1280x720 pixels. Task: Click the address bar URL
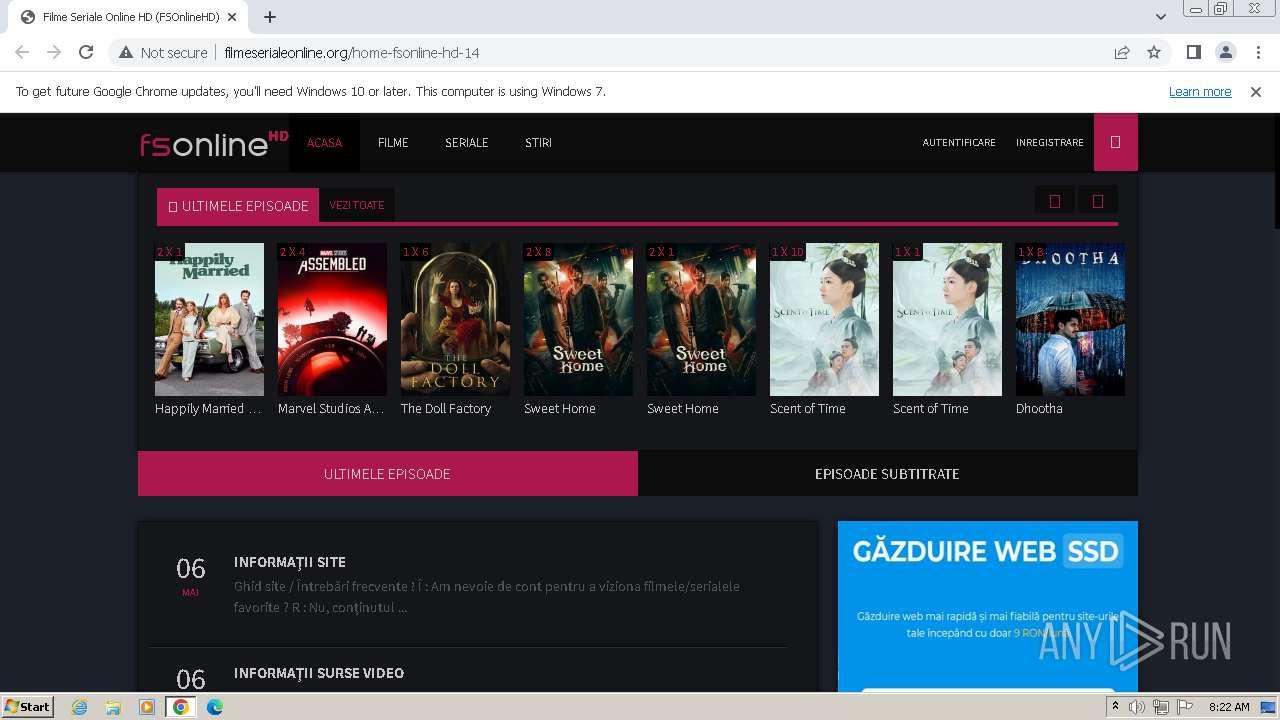pyautogui.click(x=352, y=52)
